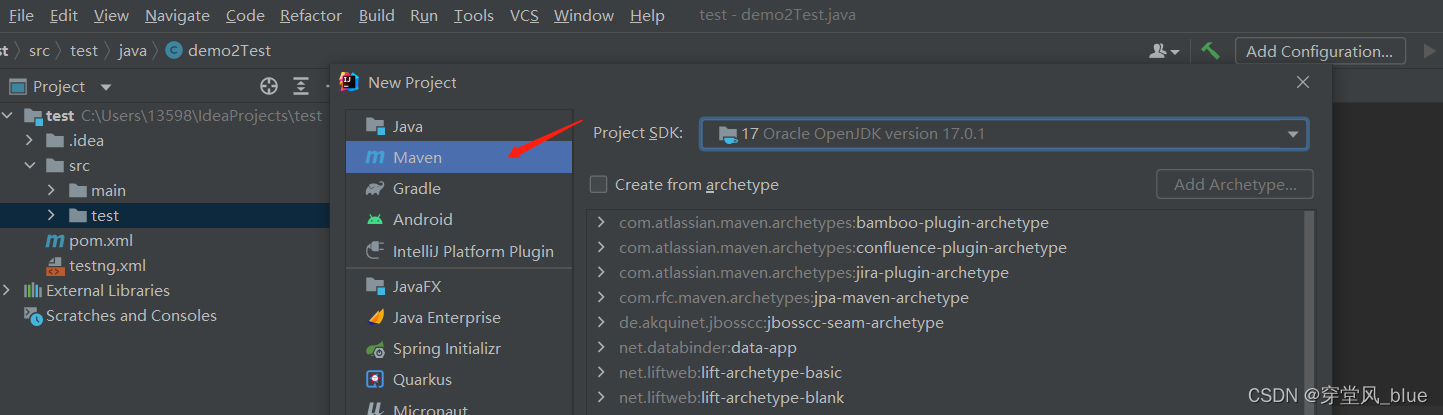The image size is (1443, 415).
Task: Select Maven project type
Action: point(459,157)
